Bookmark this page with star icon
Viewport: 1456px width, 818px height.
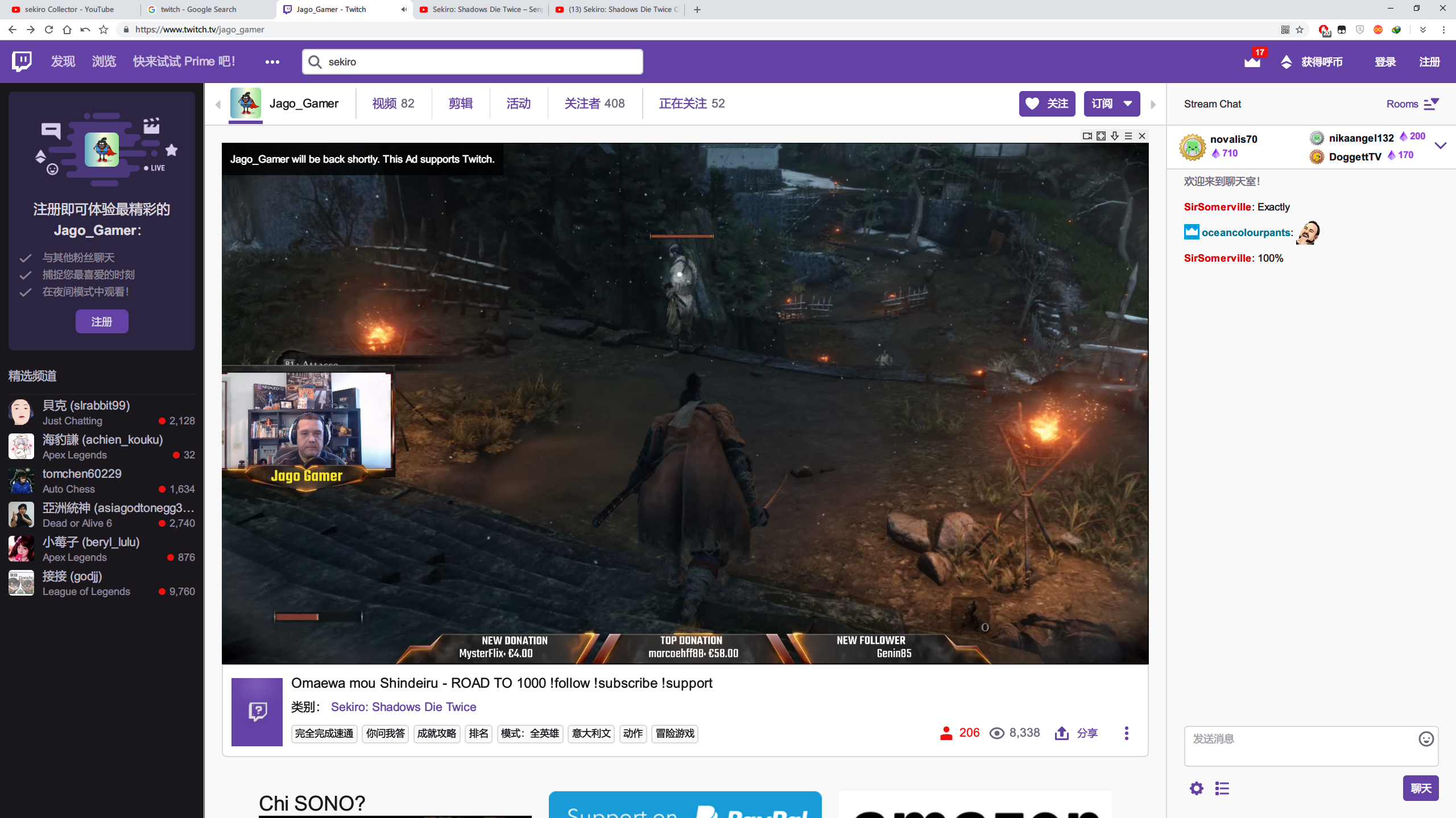tap(1300, 30)
